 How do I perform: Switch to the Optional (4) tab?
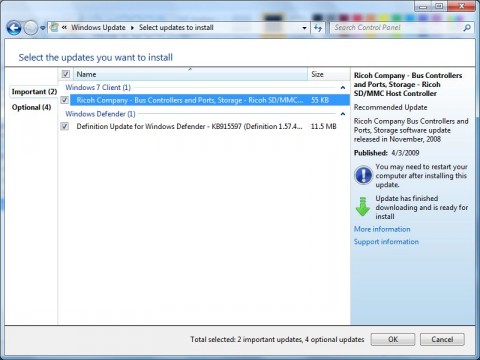pos(31,107)
